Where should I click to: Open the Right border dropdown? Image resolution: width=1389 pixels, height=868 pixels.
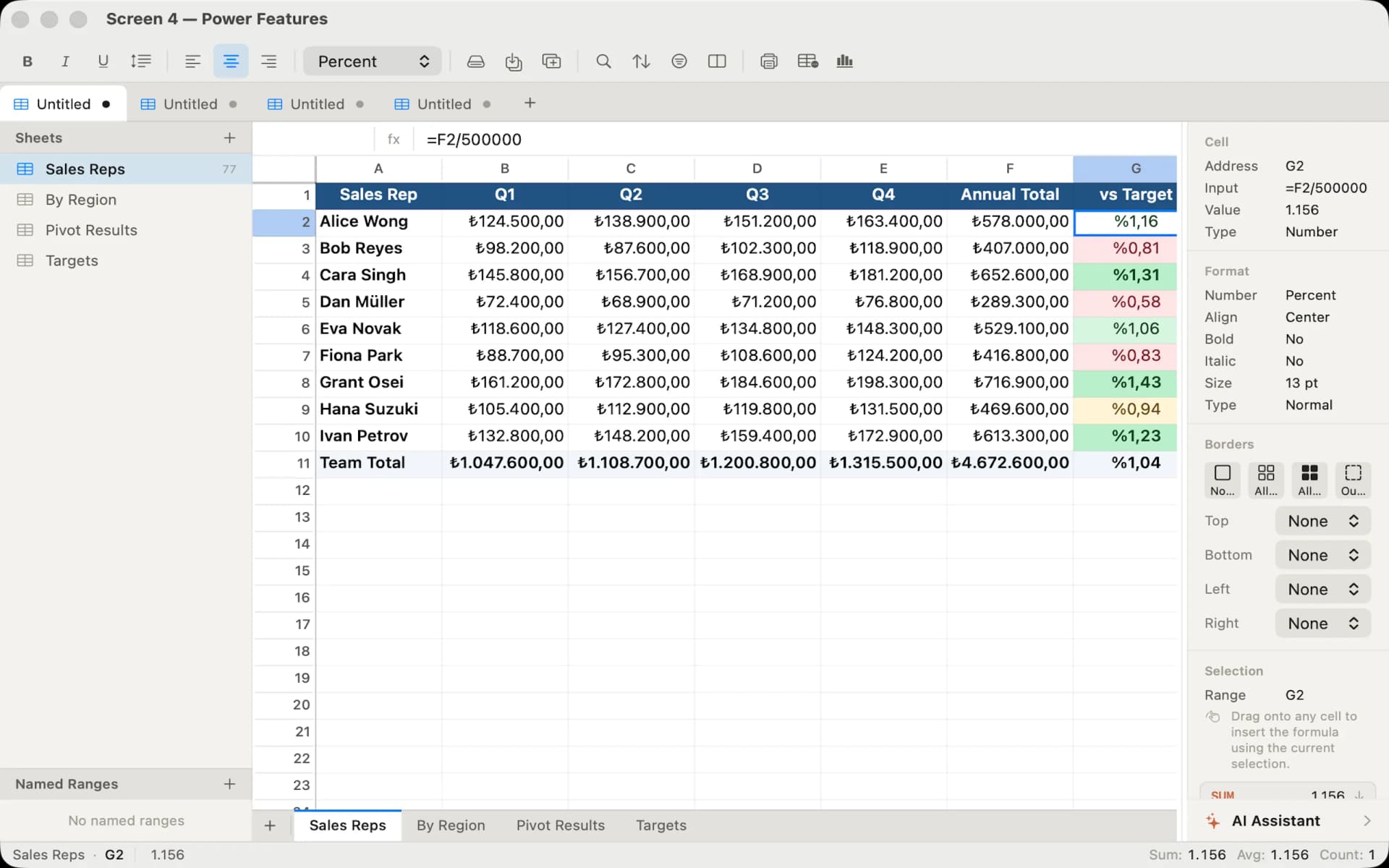[x=1323, y=623]
